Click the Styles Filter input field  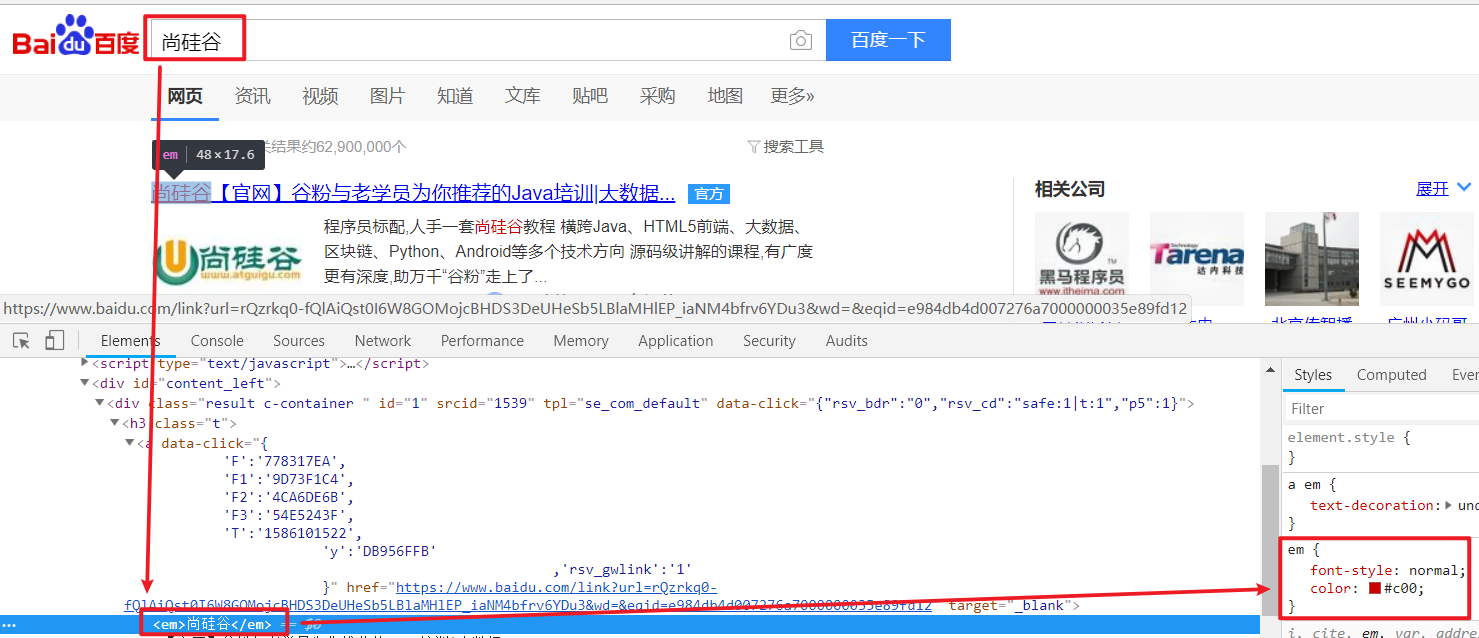(1380, 408)
